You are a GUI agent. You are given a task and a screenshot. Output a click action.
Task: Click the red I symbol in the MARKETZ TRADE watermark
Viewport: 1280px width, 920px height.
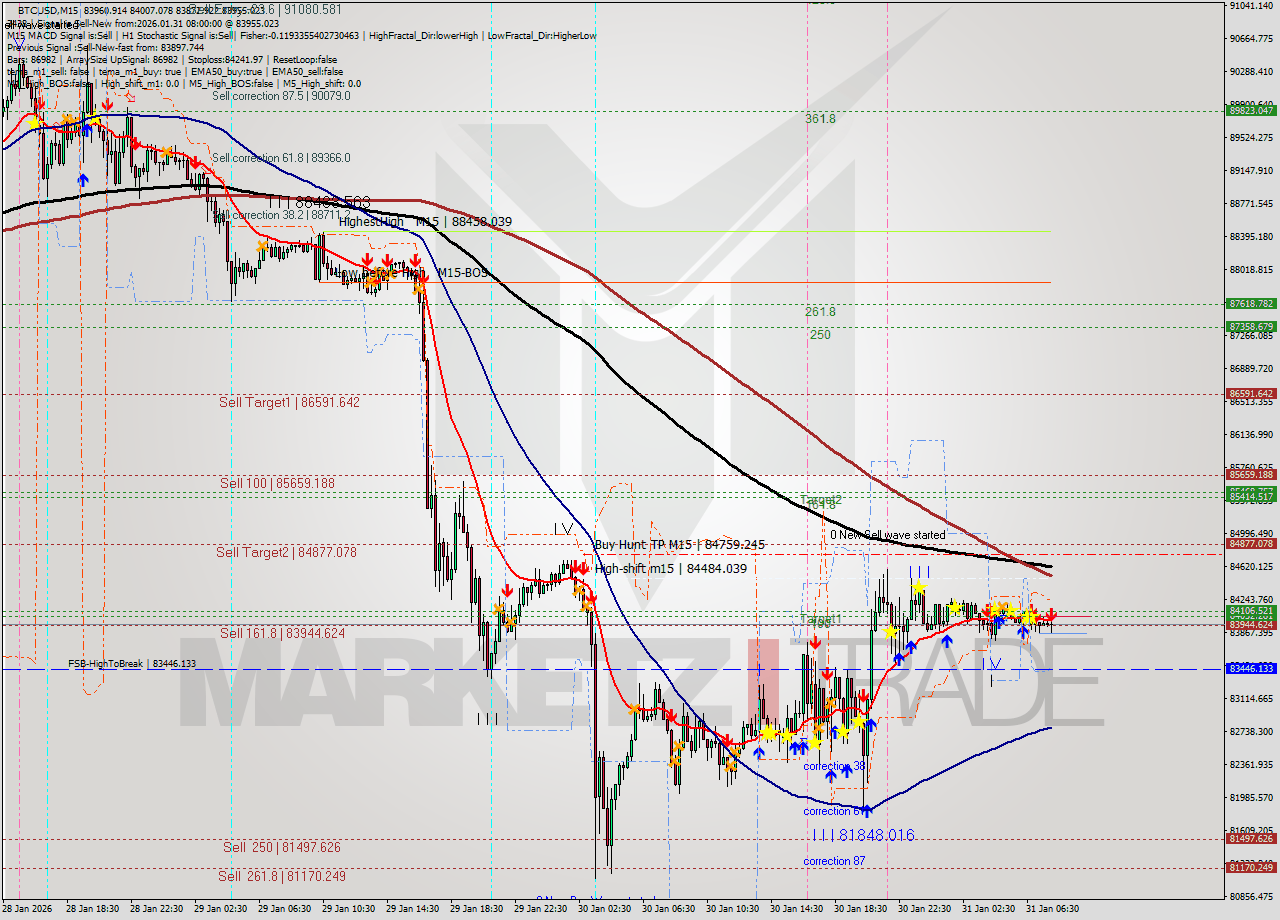[765, 680]
